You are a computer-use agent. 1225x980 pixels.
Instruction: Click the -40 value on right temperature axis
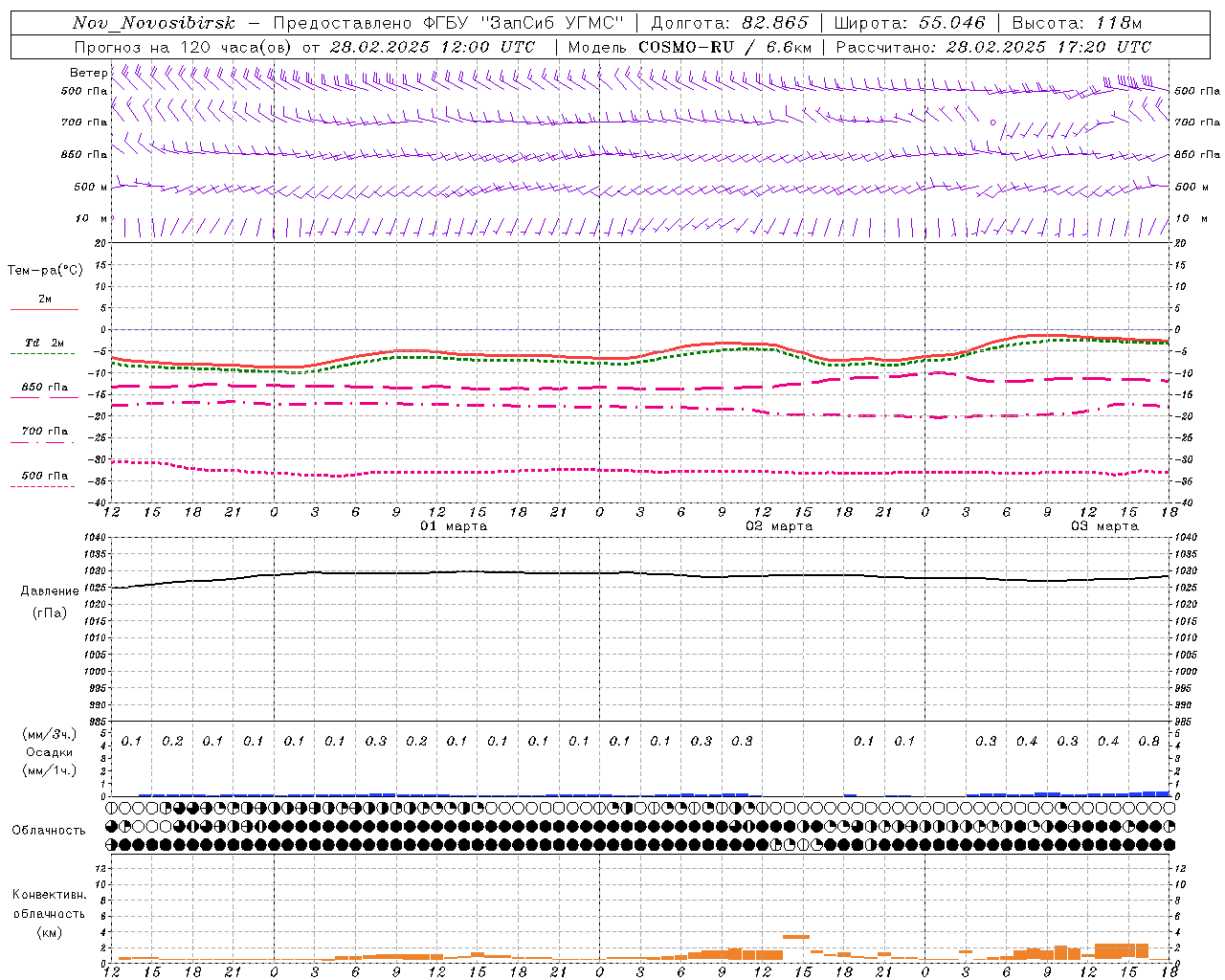tap(1184, 502)
